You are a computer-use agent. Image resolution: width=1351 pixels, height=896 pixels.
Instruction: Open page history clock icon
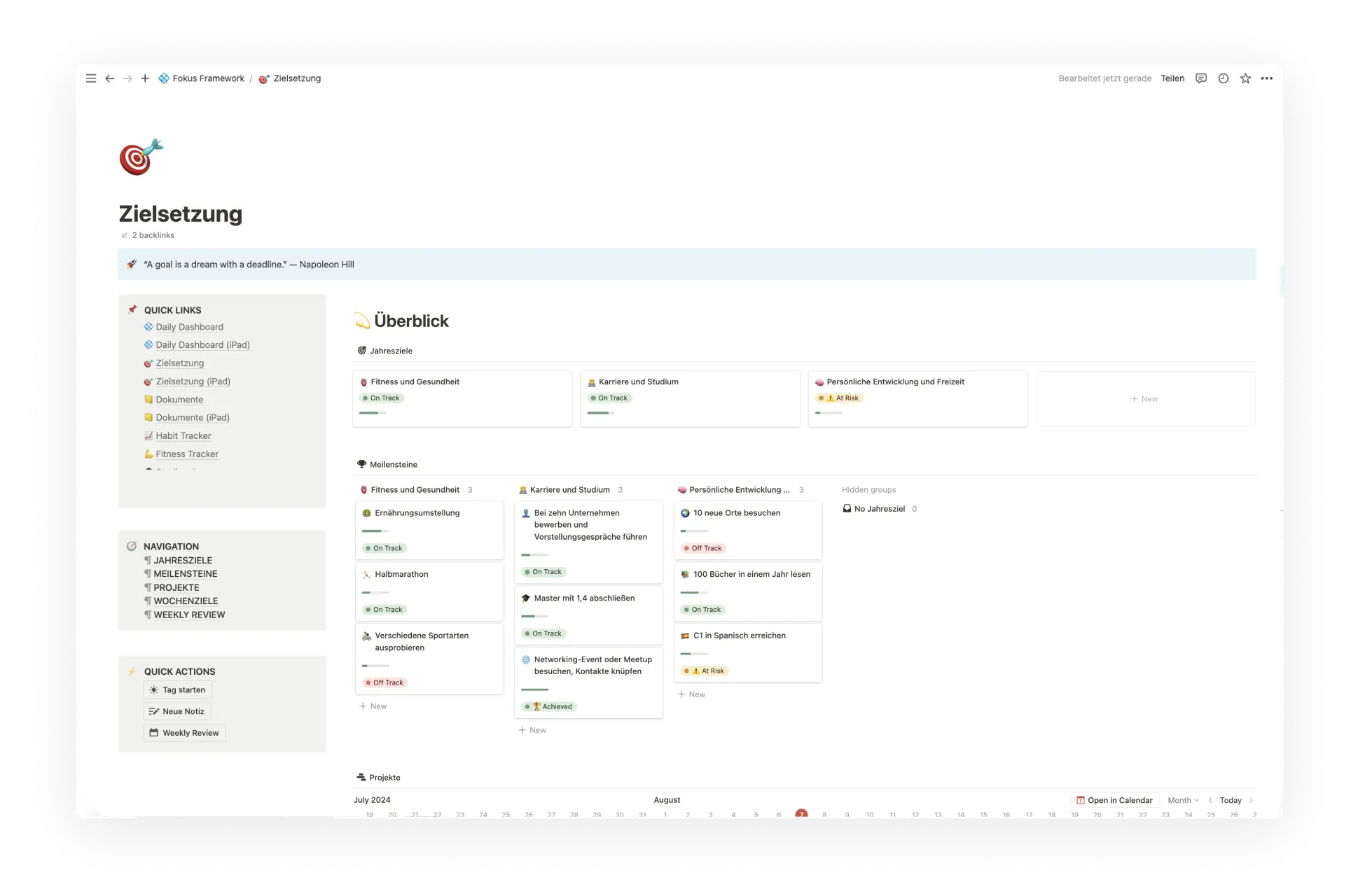pos(1223,78)
